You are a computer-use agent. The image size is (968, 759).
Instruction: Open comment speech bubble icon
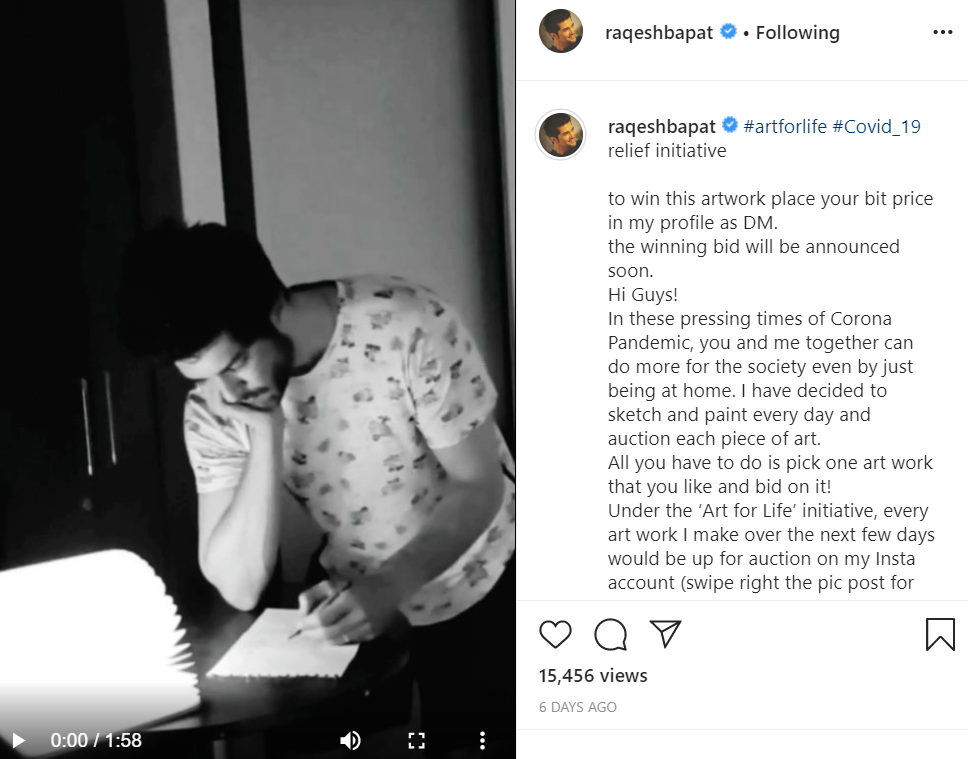(610, 634)
